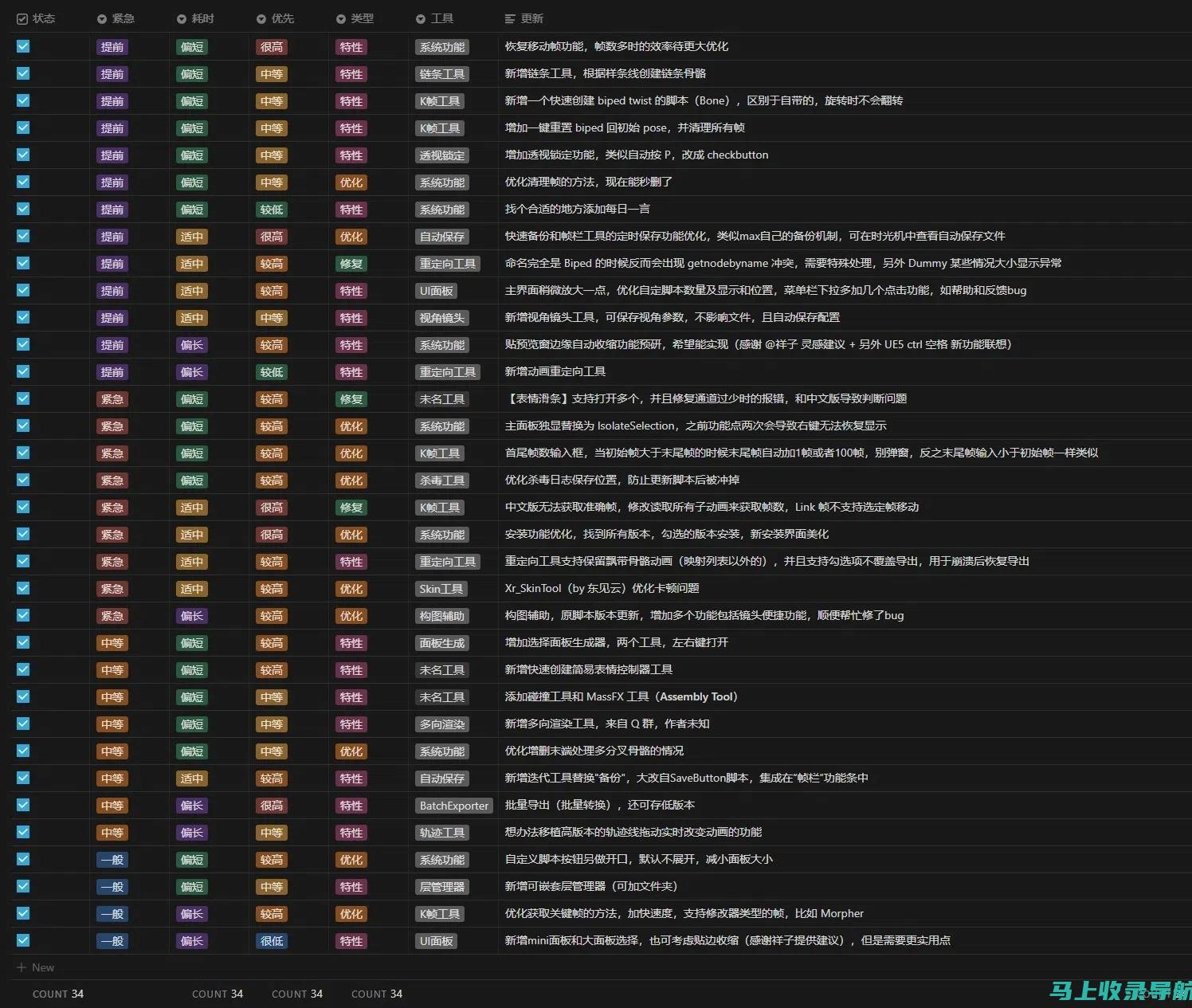Screen dimensions: 1192x1008
Task: Click the 多向渲染 tag
Action: pos(442,724)
